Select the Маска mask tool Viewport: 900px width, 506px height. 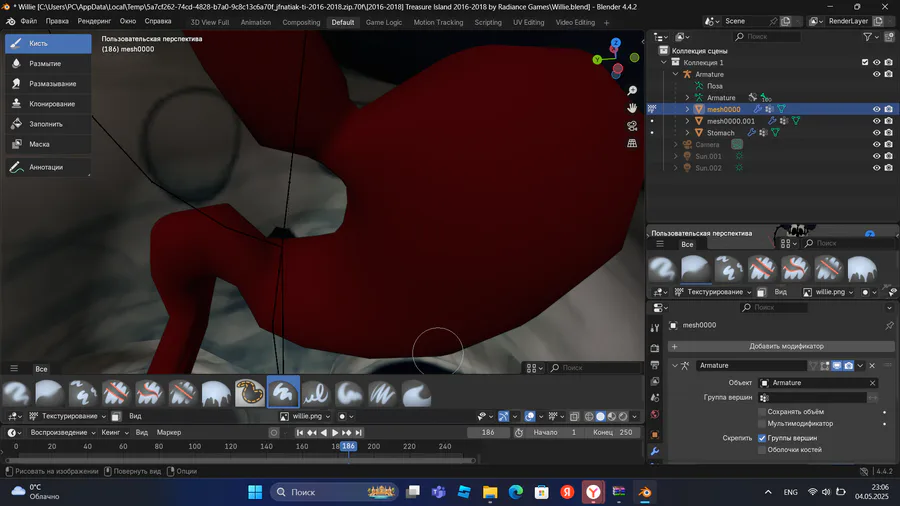coord(48,144)
